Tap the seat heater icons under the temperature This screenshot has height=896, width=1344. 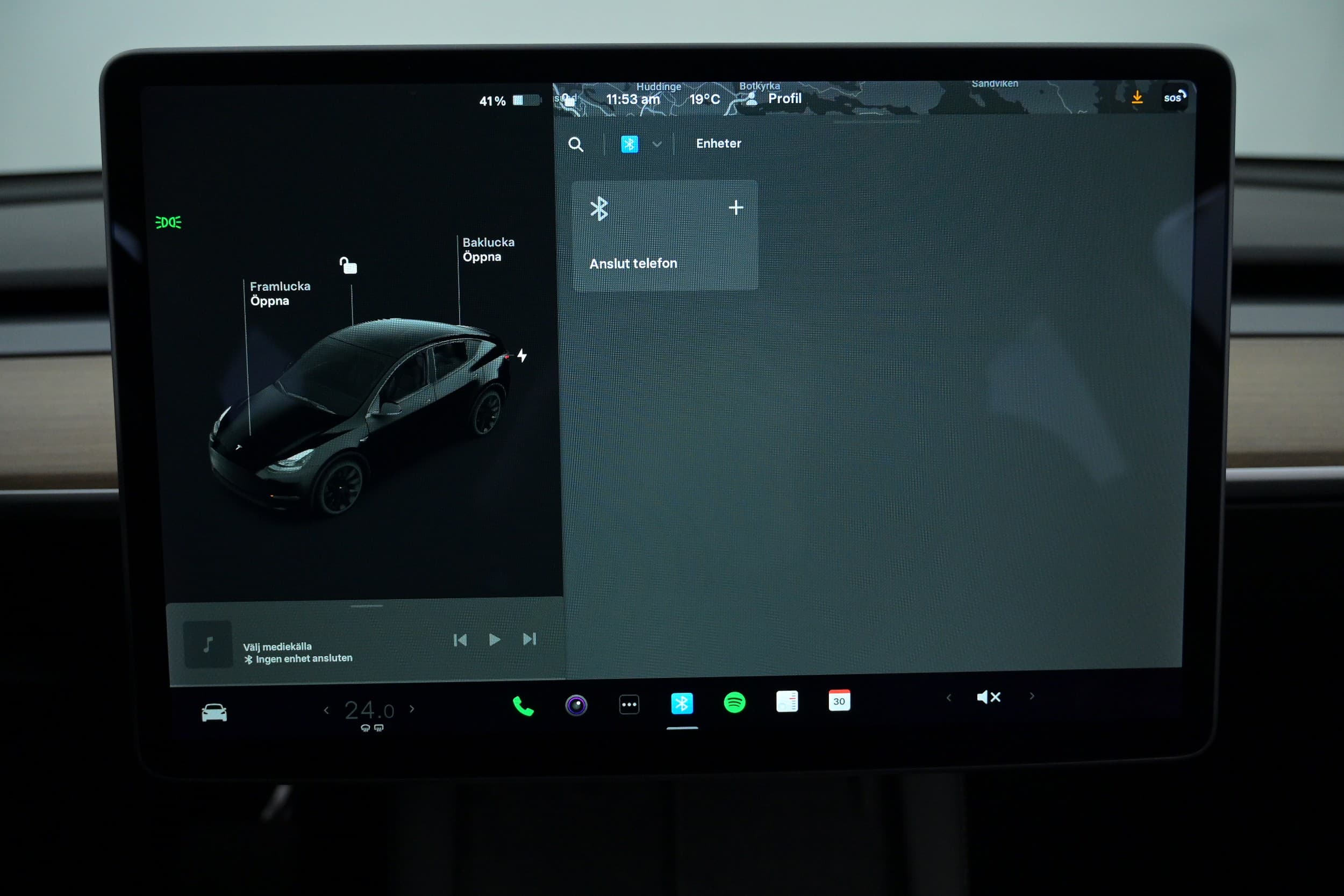[x=372, y=728]
